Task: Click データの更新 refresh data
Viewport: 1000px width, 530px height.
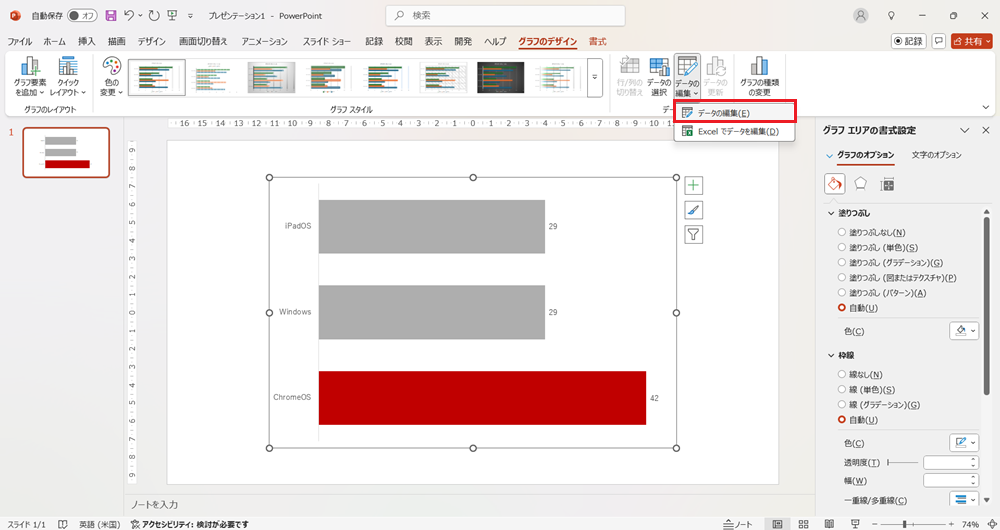Action: tap(716, 77)
